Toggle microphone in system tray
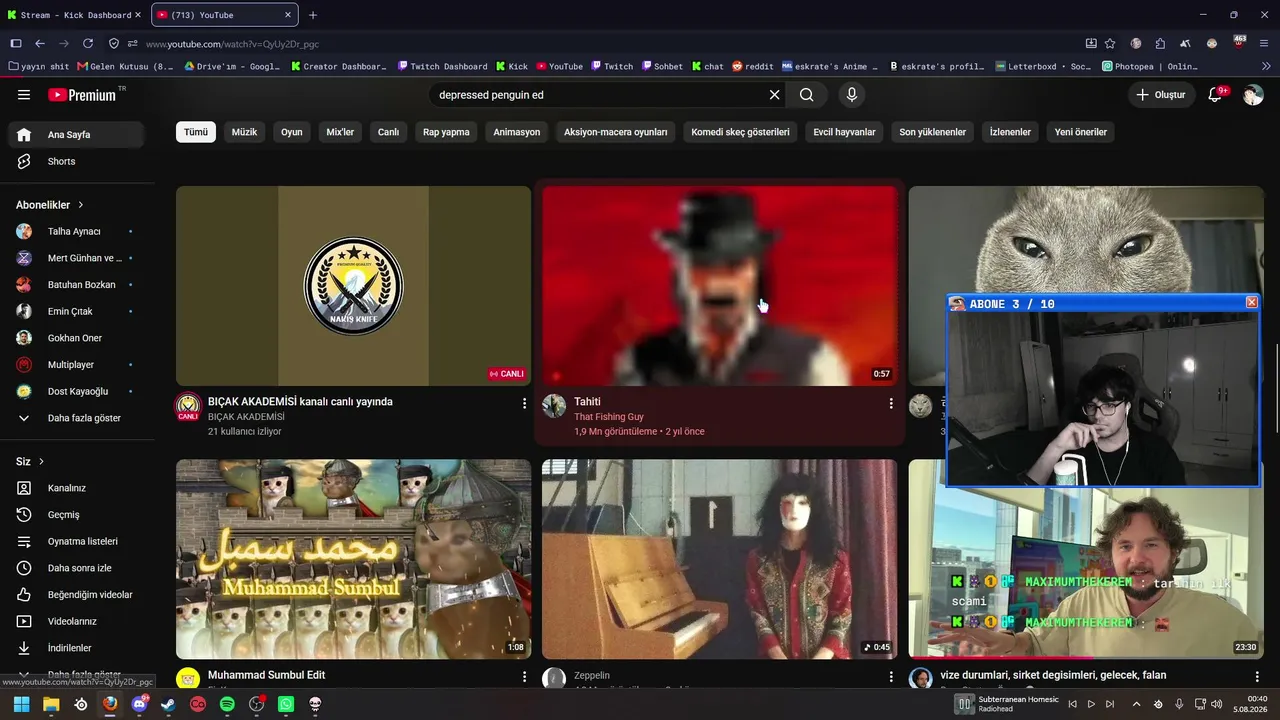Screen dimensions: 1280x720 tap(1179, 704)
